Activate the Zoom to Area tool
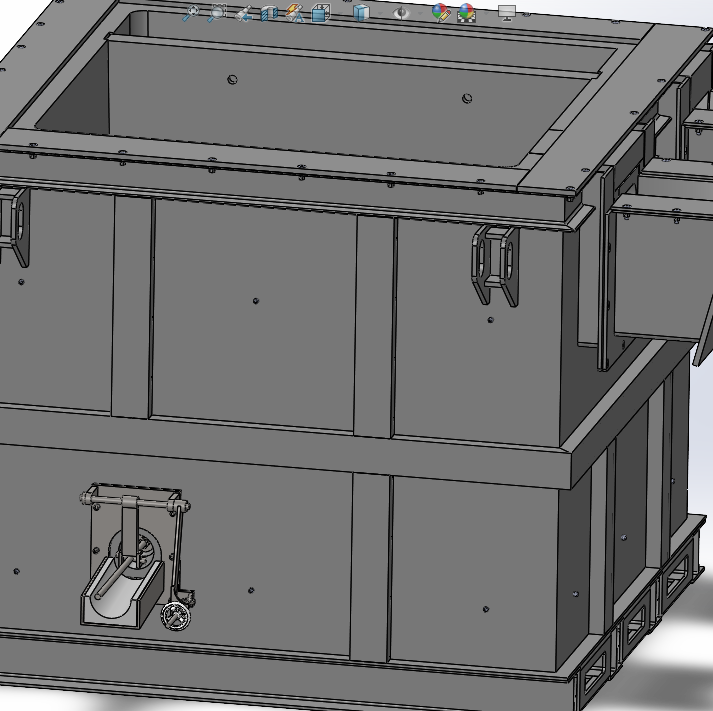Image resolution: width=713 pixels, height=711 pixels. point(217,13)
